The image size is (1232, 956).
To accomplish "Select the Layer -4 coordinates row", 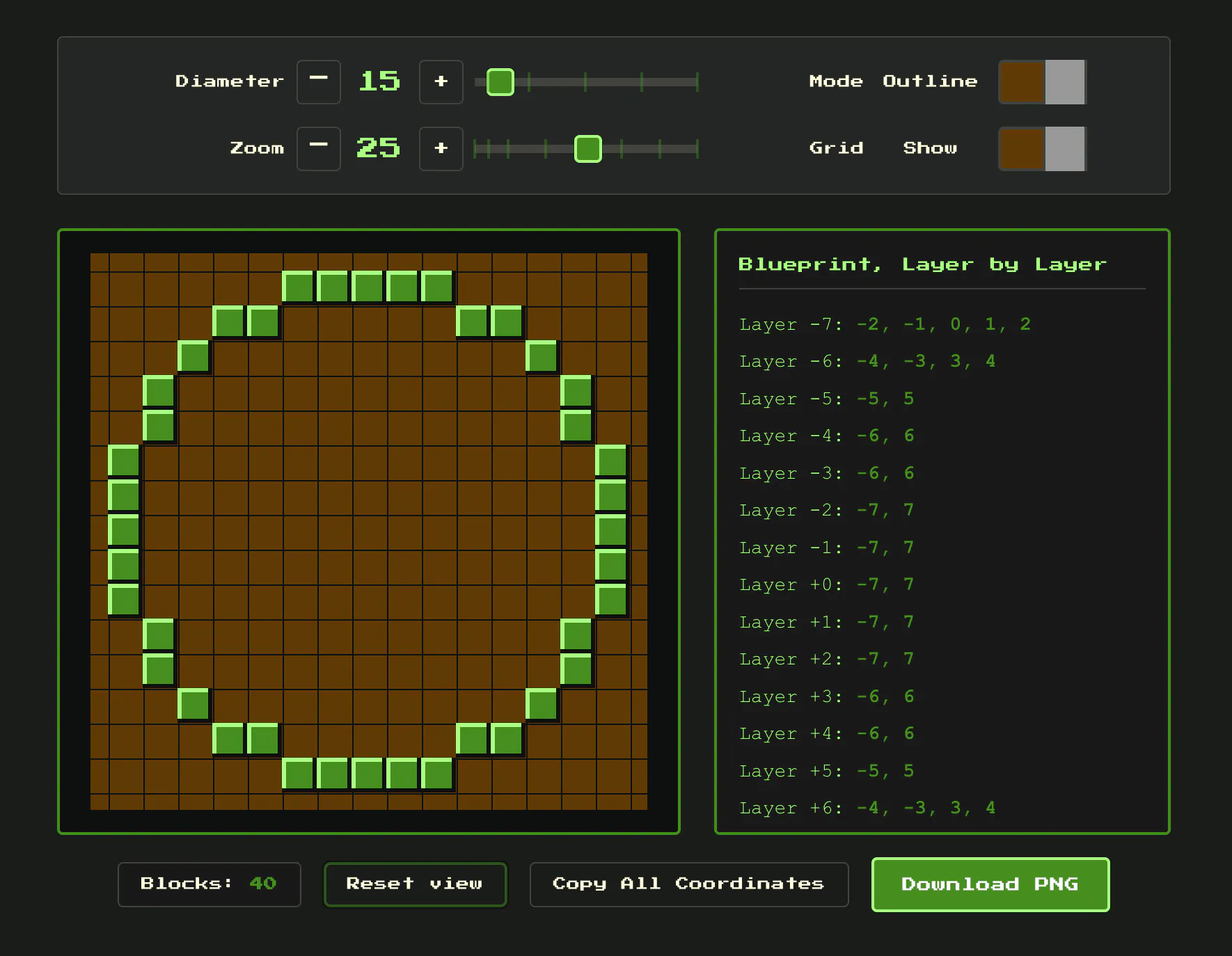I will (x=942, y=436).
